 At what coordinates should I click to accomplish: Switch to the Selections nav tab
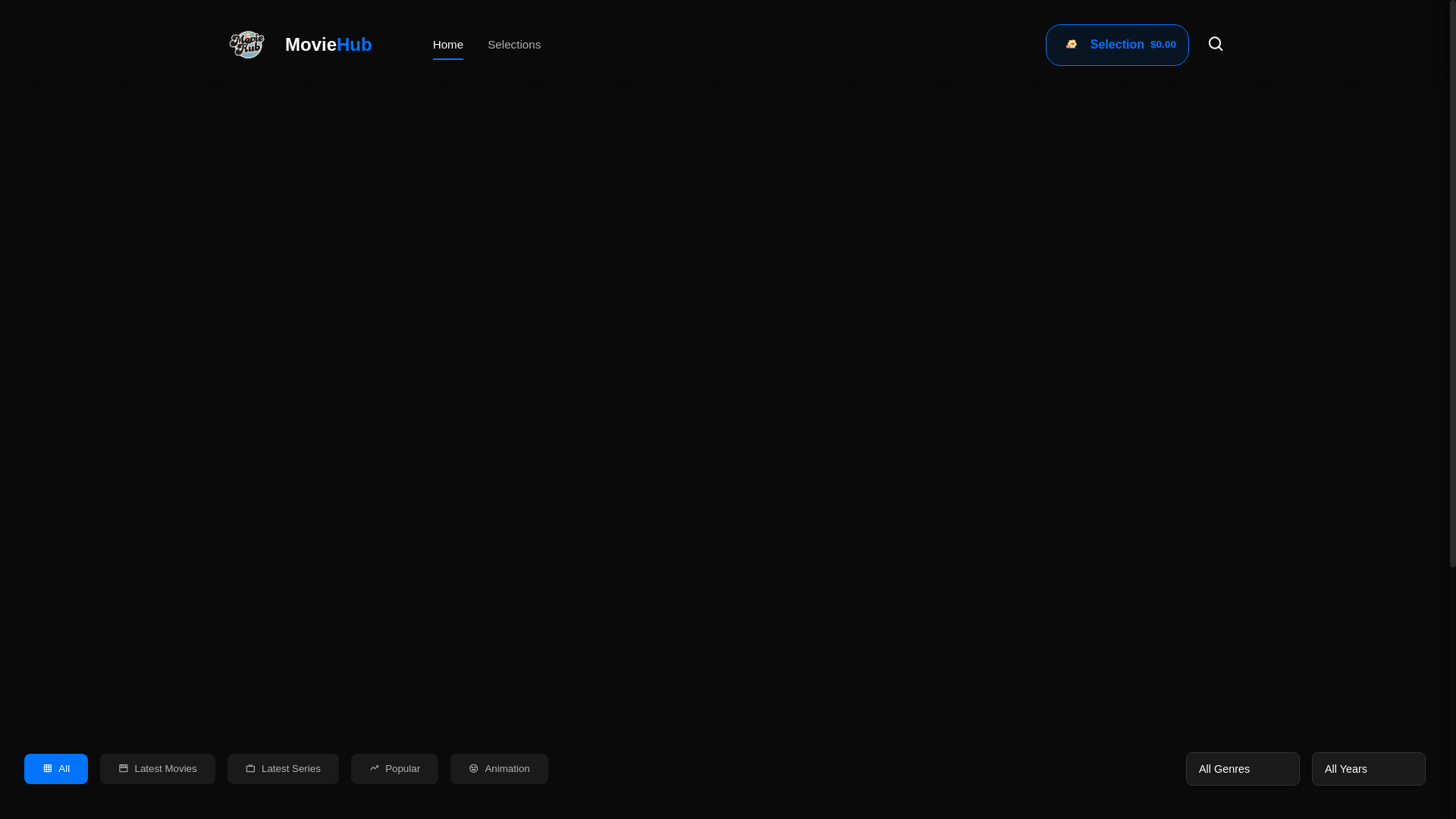pyautogui.click(x=514, y=45)
